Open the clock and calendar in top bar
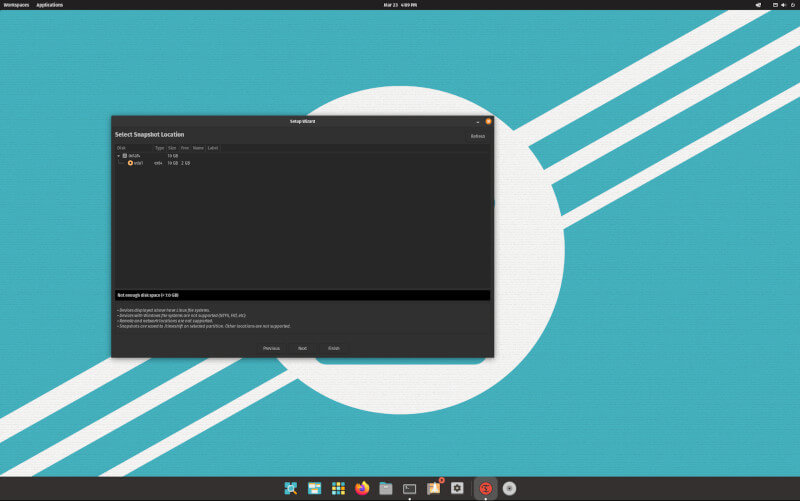800x501 pixels. [x=400, y=5]
